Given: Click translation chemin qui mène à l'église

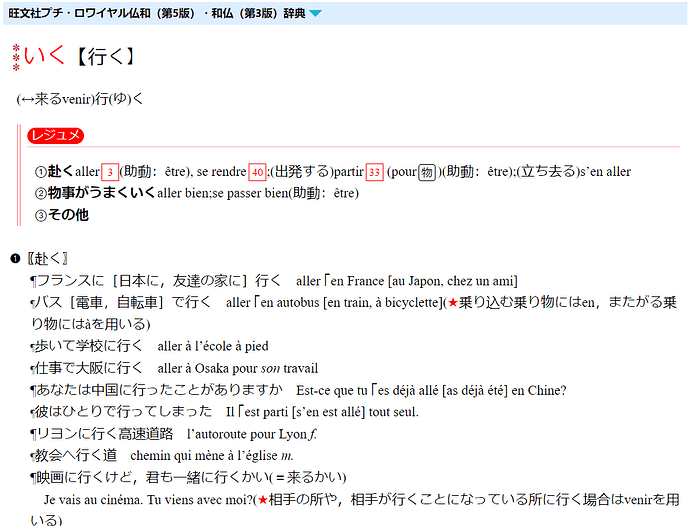Looking at the screenshot, I should [x=204, y=456].
